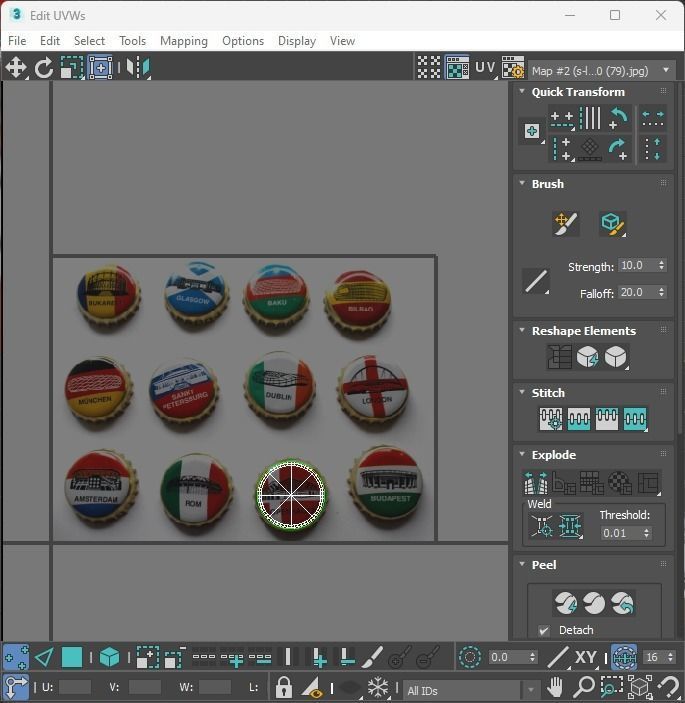Collapse the Quick Transform rollout
685x703 pixels.
522,91
